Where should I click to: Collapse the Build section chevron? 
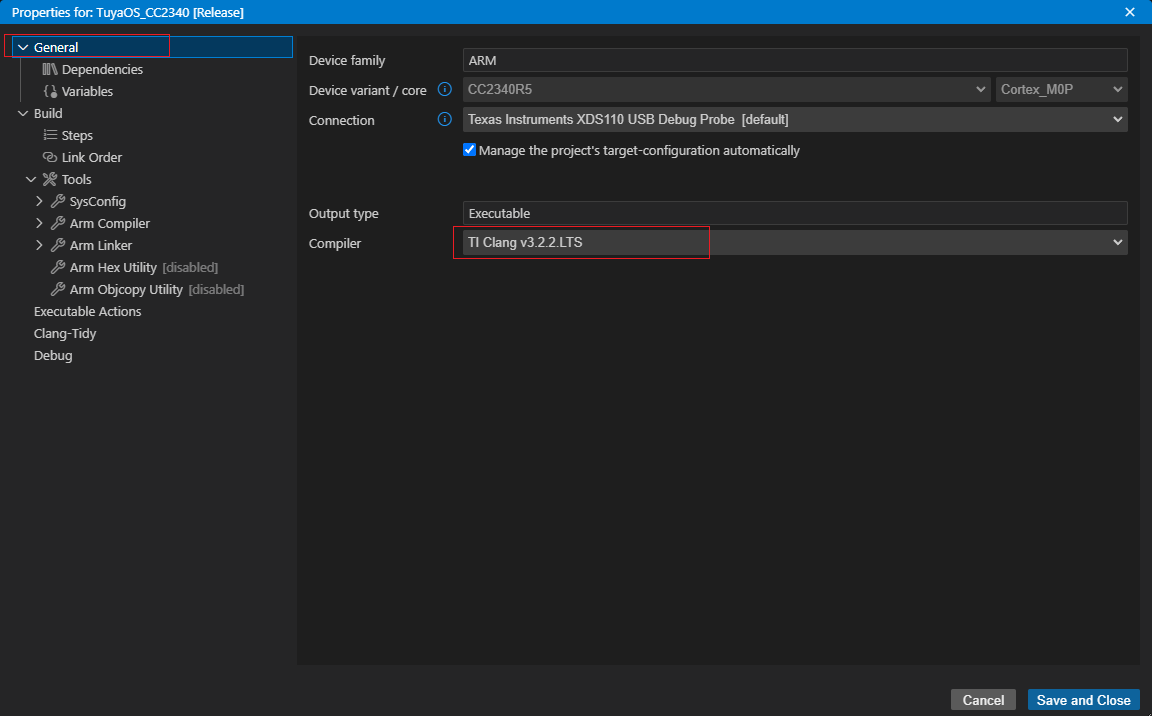click(23, 113)
